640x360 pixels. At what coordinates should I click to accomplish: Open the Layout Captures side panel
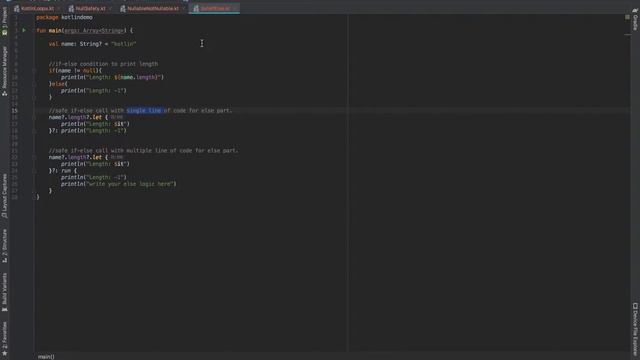point(4,196)
